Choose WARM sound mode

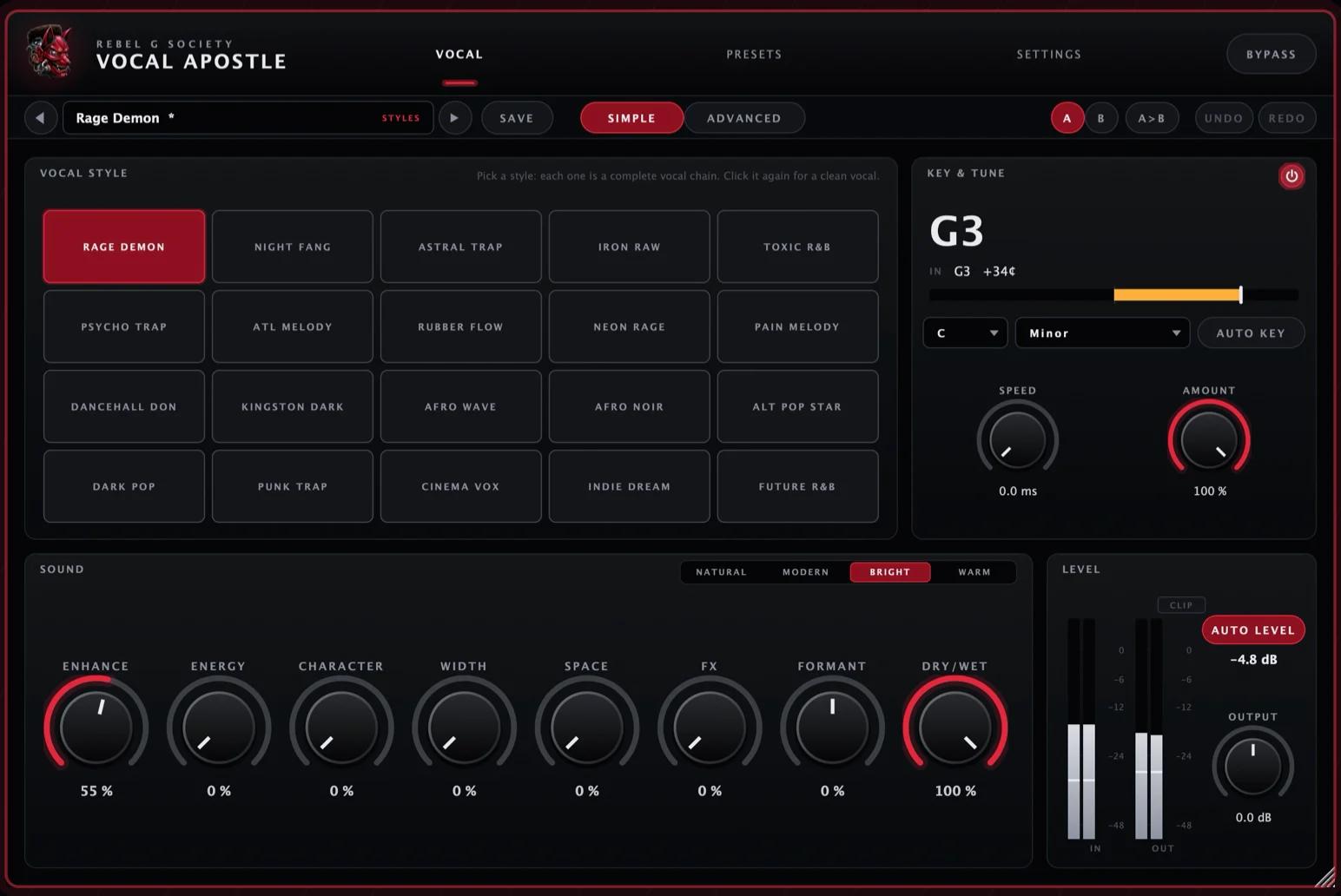[x=974, y=572]
